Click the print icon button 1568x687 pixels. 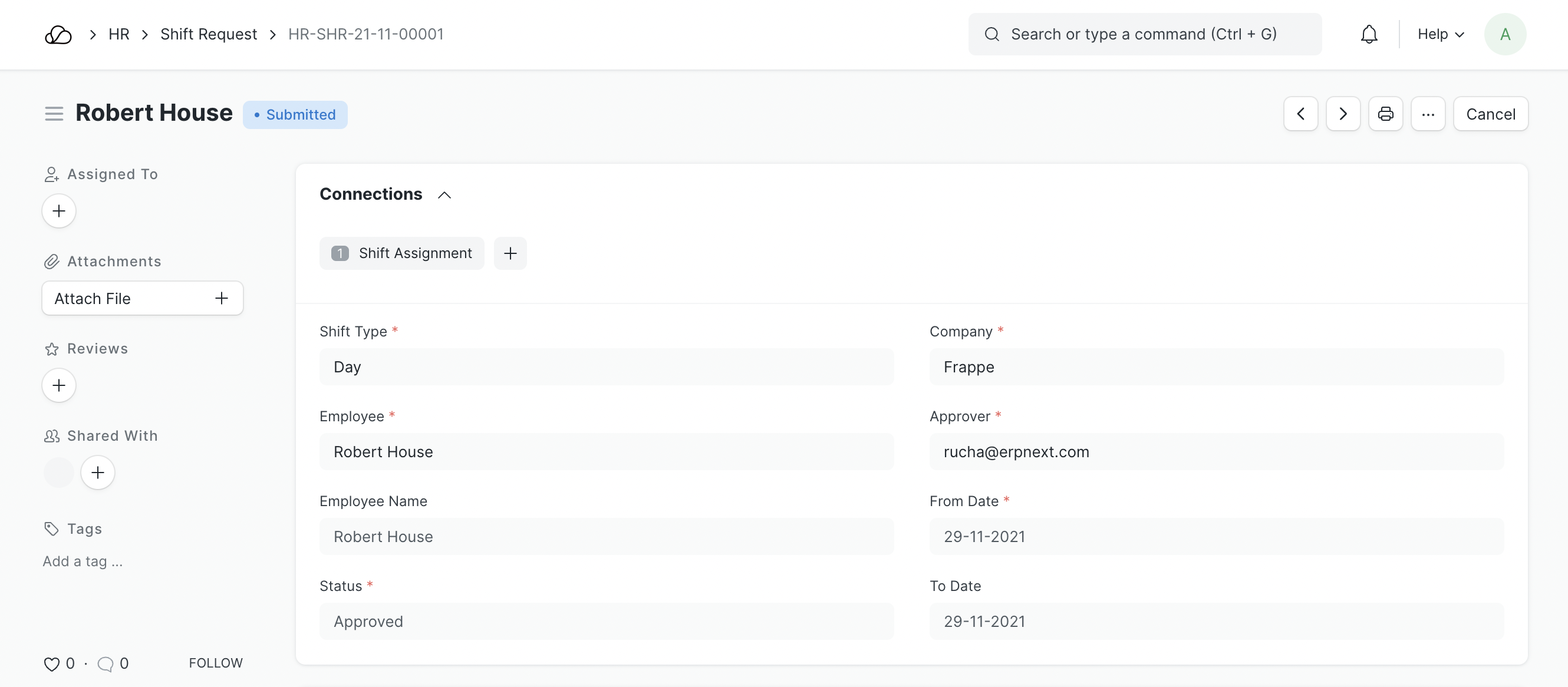pos(1385,114)
